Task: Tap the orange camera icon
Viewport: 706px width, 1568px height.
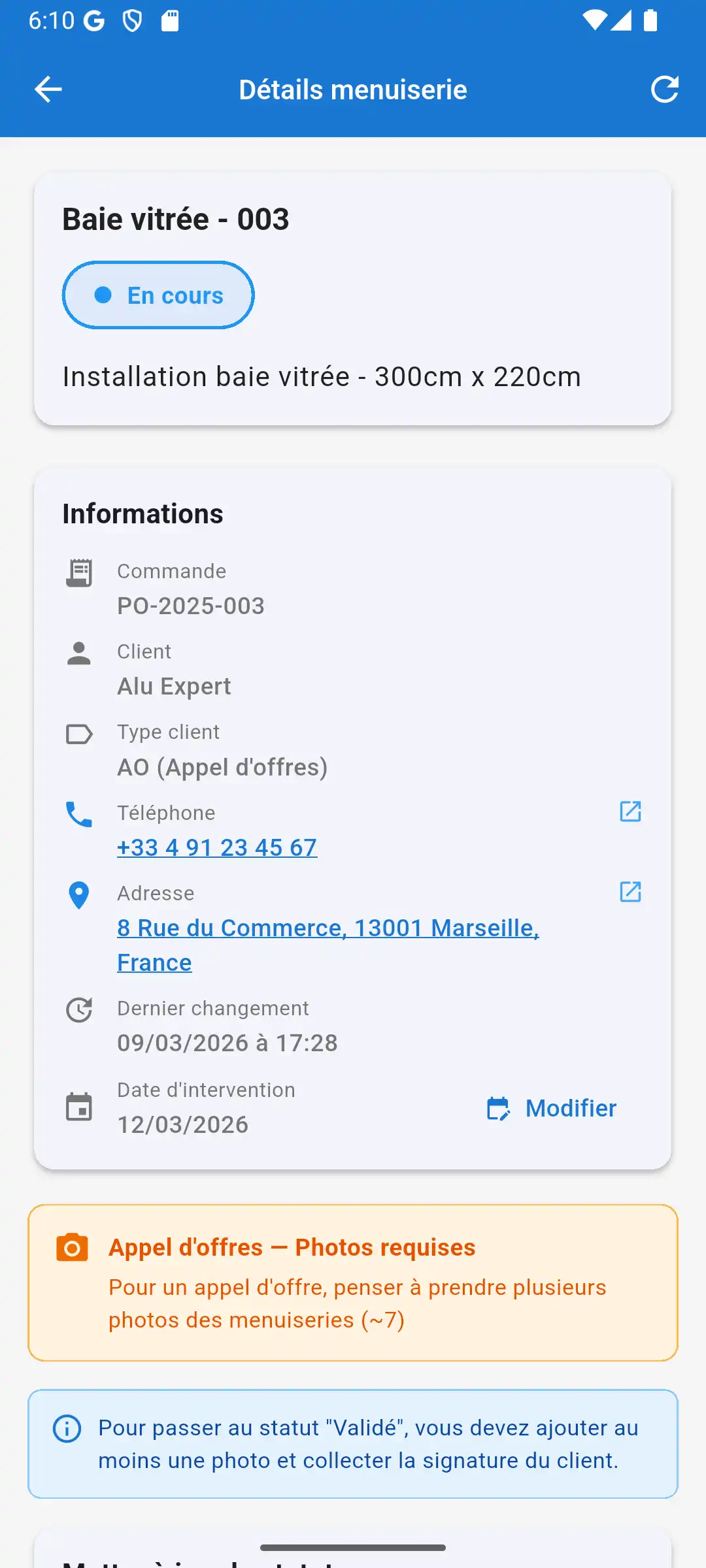Action: (72, 1248)
